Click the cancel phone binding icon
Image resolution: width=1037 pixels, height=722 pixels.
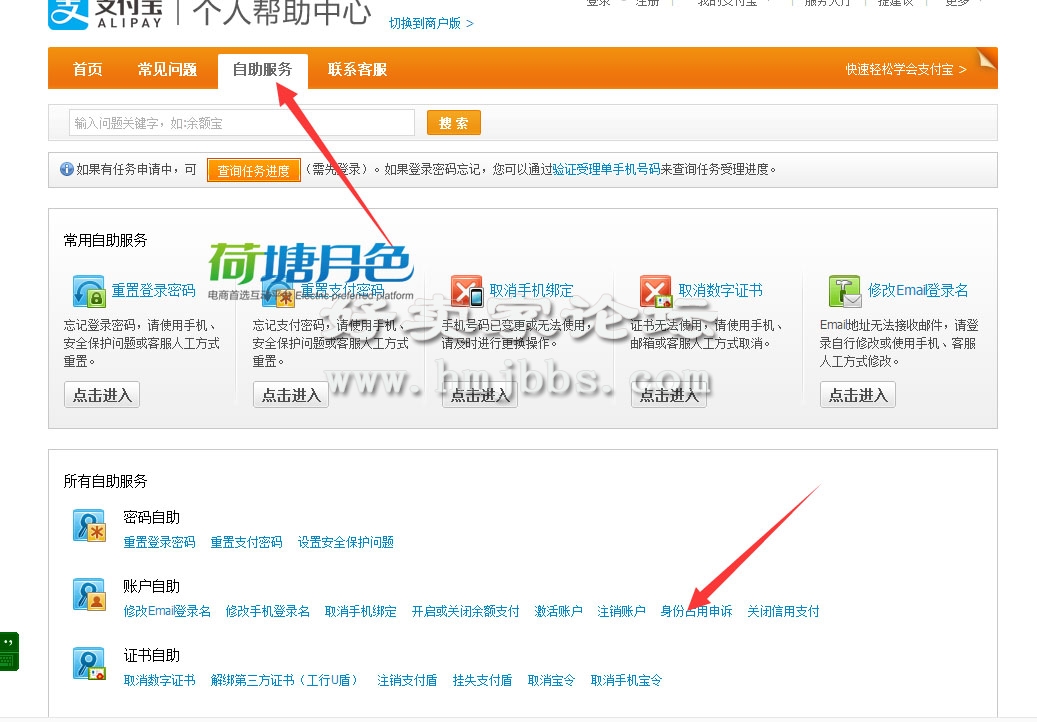pos(466,291)
